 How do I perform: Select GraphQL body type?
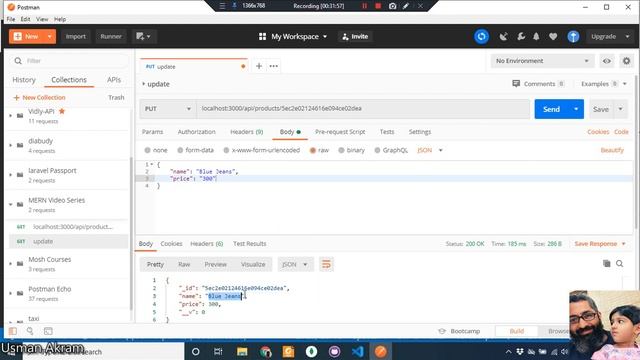(x=377, y=150)
